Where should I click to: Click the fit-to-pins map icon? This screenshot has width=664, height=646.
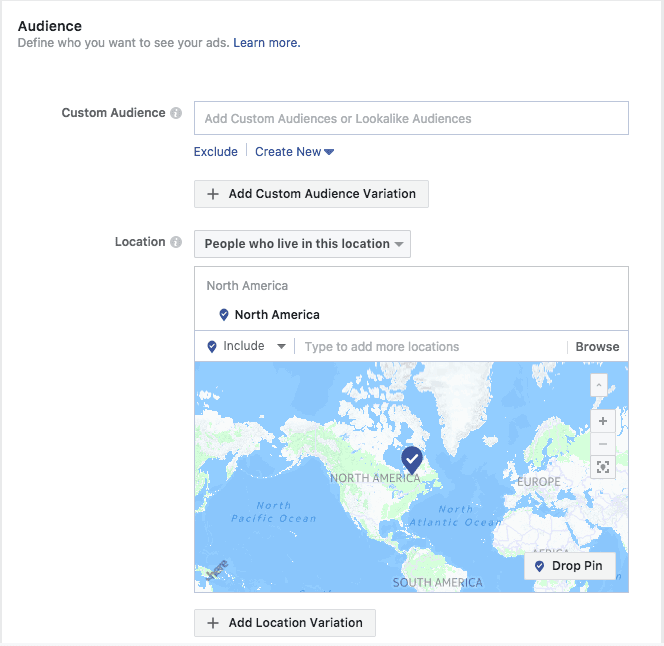click(601, 467)
